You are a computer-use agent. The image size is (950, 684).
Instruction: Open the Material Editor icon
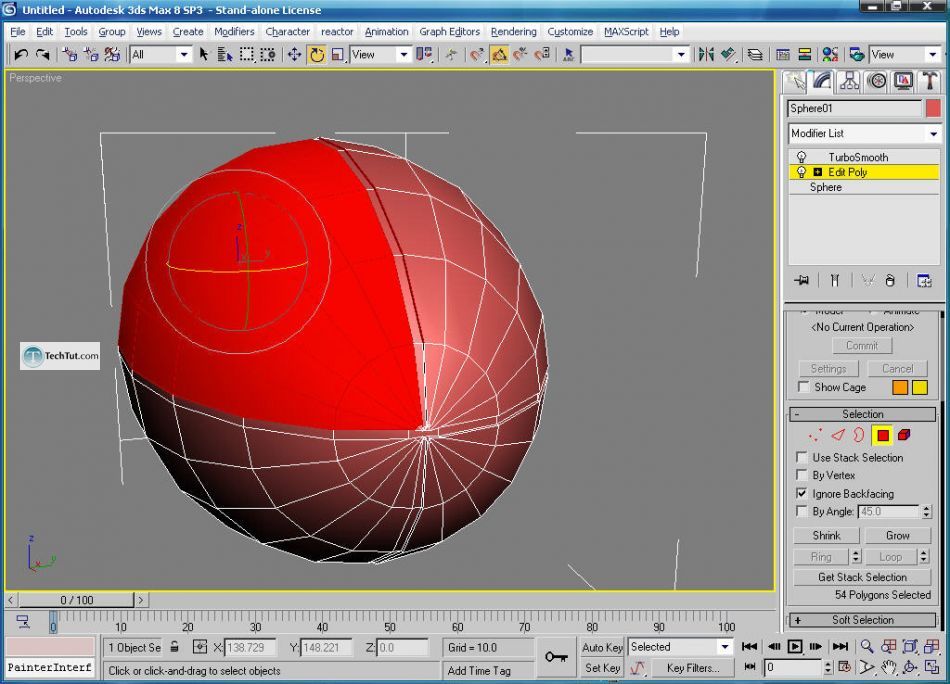pos(830,55)
